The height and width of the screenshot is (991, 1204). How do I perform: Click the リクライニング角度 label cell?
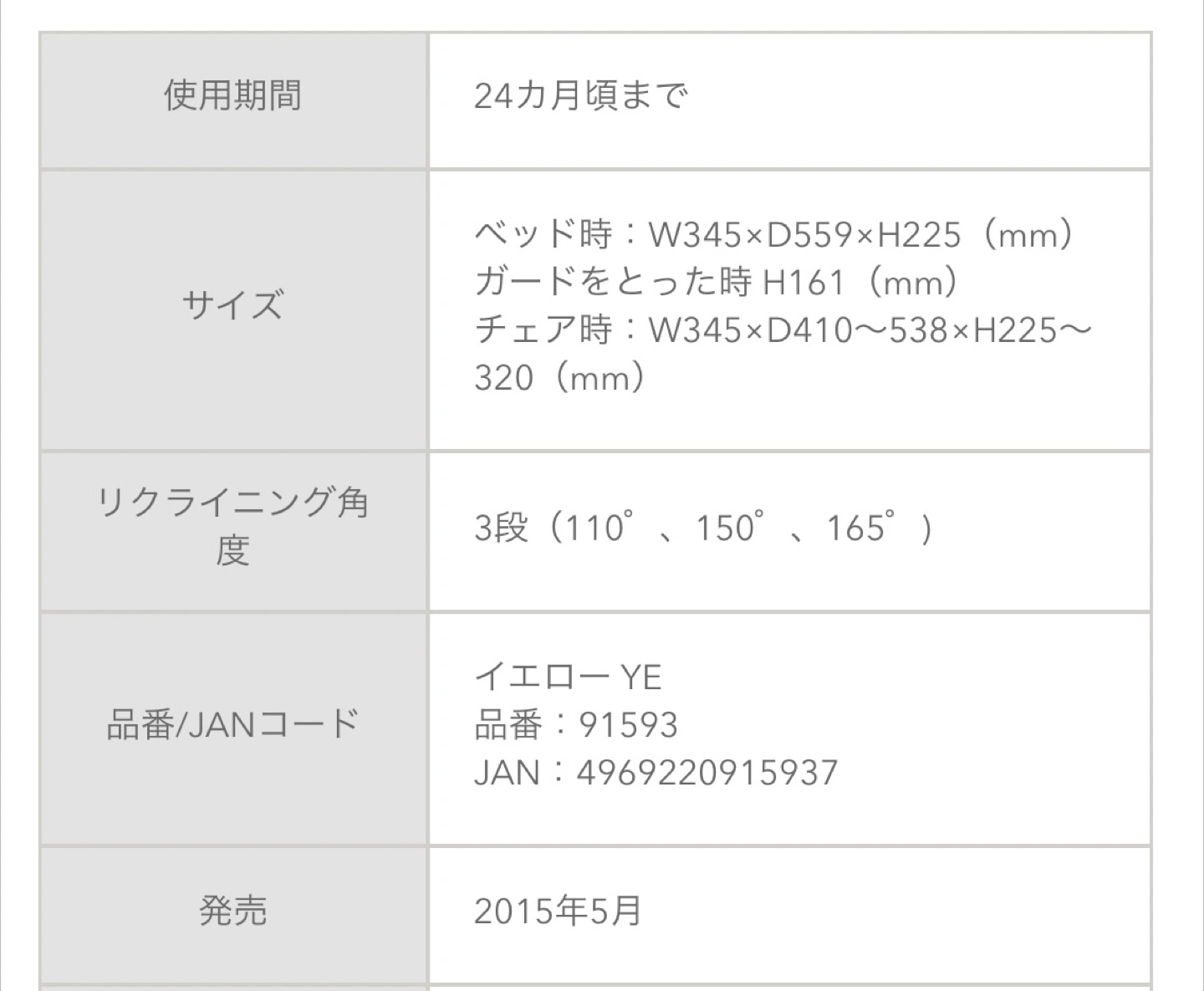coord(232,527)
